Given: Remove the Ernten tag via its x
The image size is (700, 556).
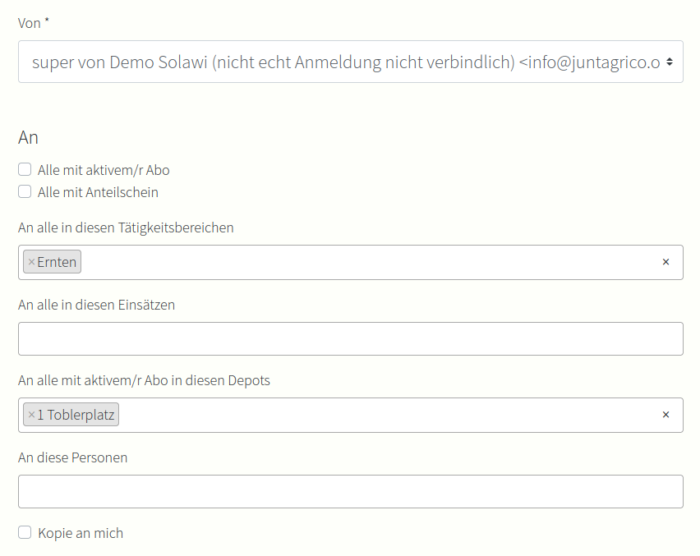Looking at the screenshot, I should click(x=31, y=262).
